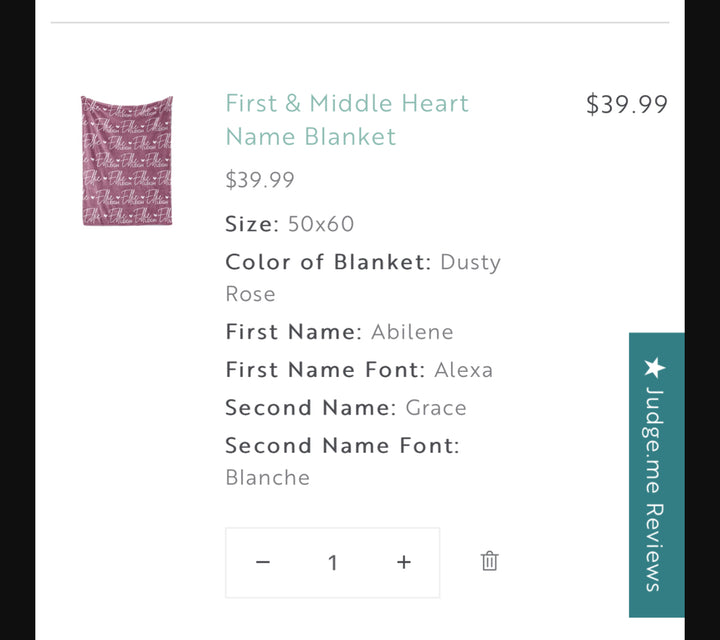Screen dimensions: 720x640
Task: Click the horizontal divider above the item
Action: pos(360,22)
